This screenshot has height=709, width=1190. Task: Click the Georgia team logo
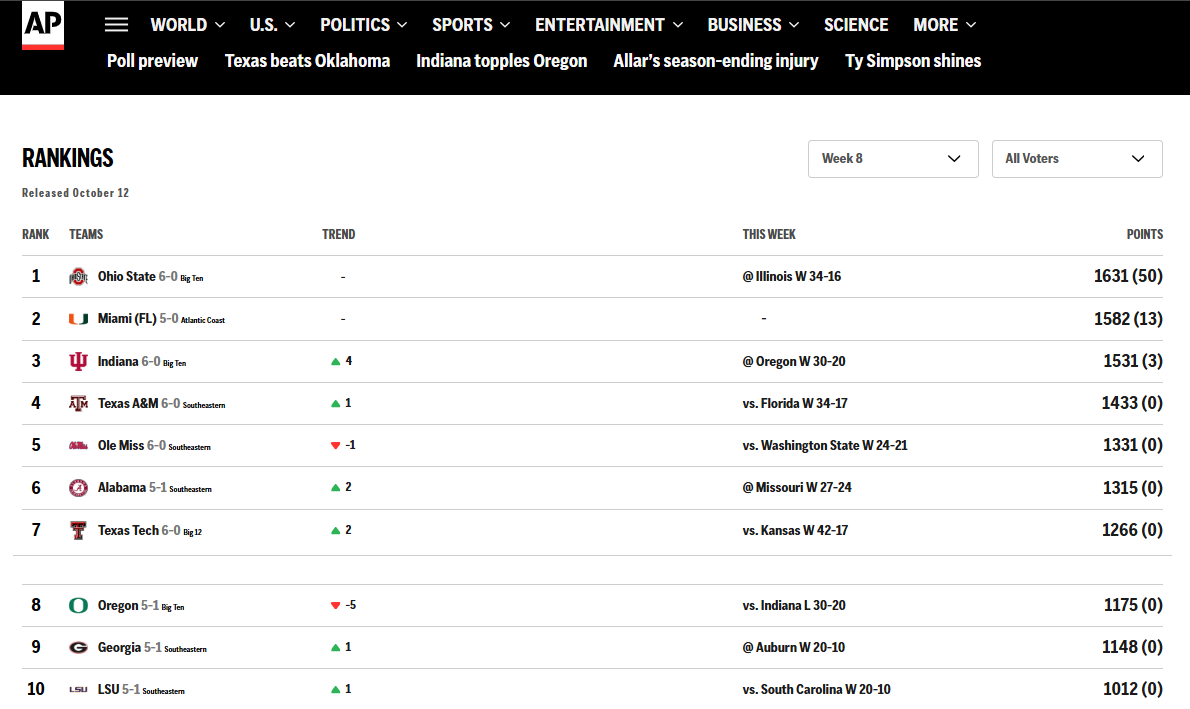[78, 648]
